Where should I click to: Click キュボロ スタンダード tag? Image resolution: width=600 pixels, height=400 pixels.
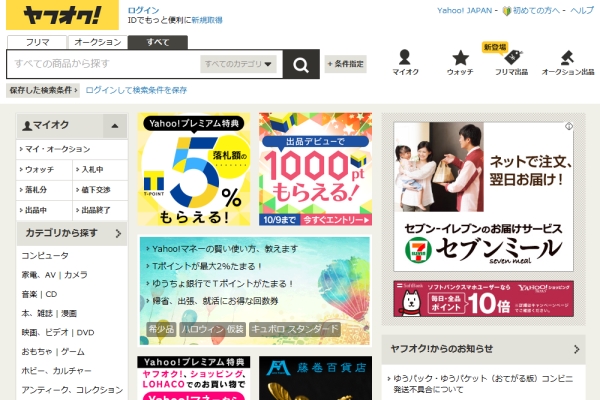coord(295,329)
